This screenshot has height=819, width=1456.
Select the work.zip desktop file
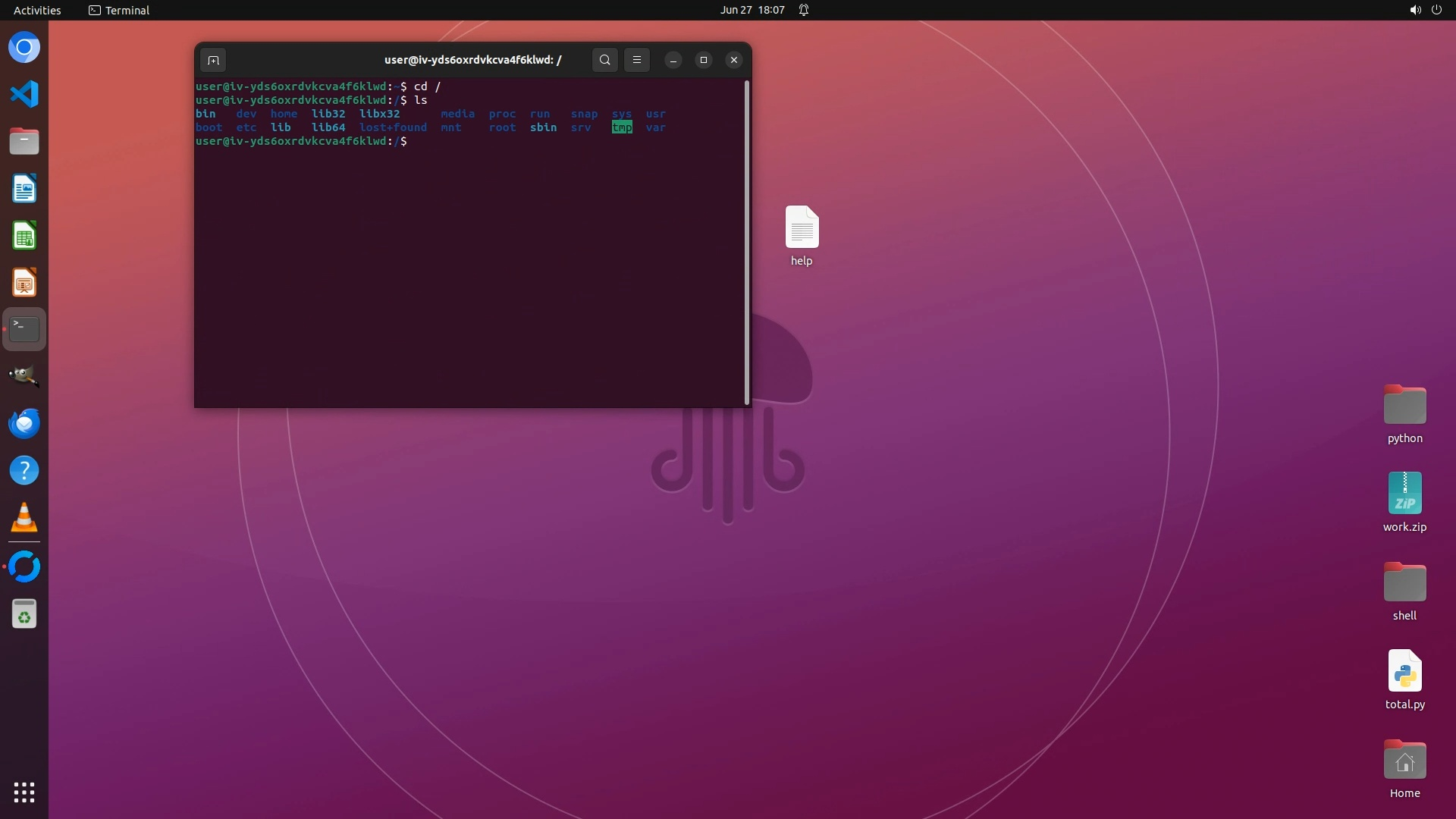(x=1404, y=494)
